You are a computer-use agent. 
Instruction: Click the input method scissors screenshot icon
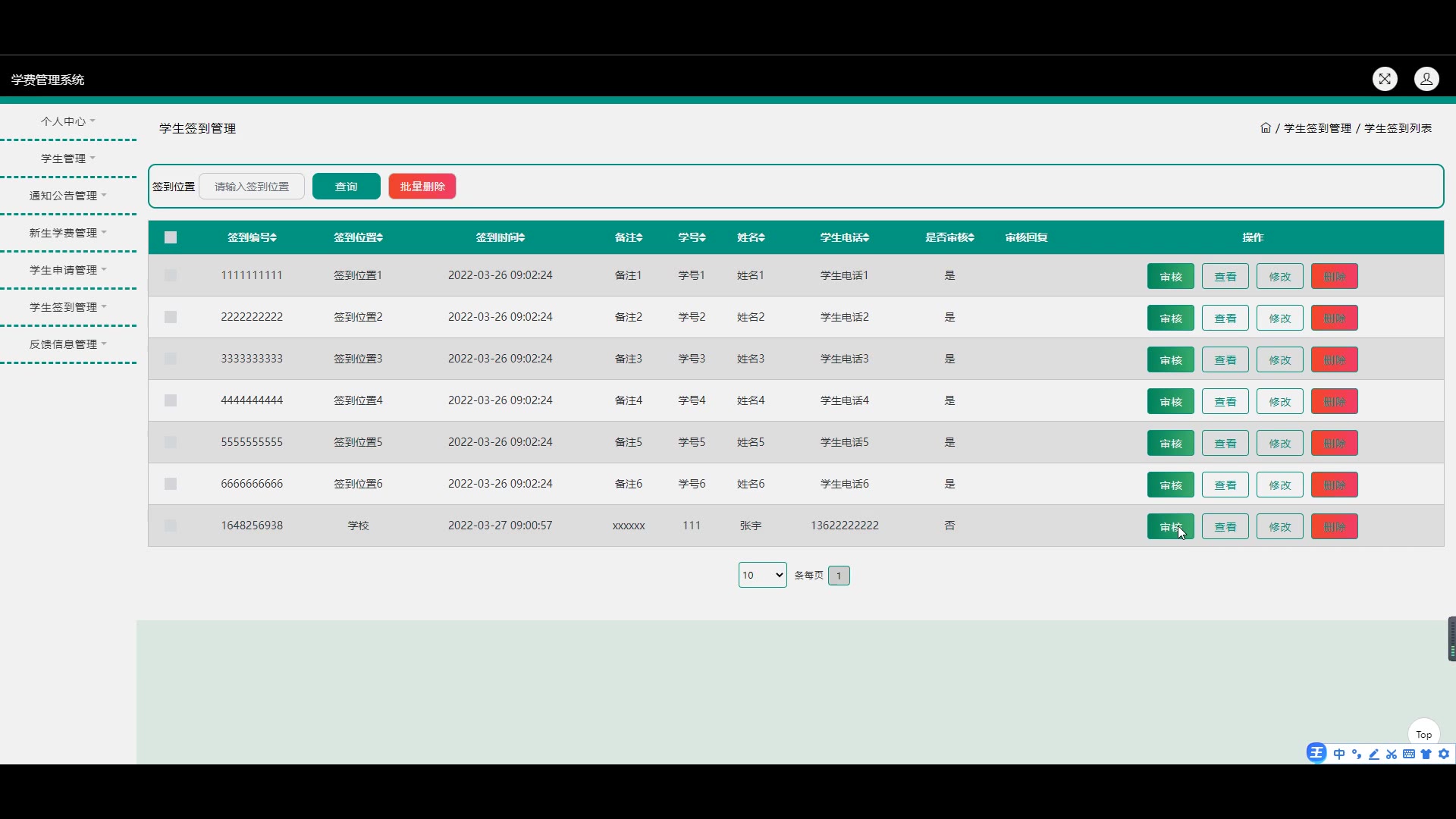click(x=1391, y=754)
